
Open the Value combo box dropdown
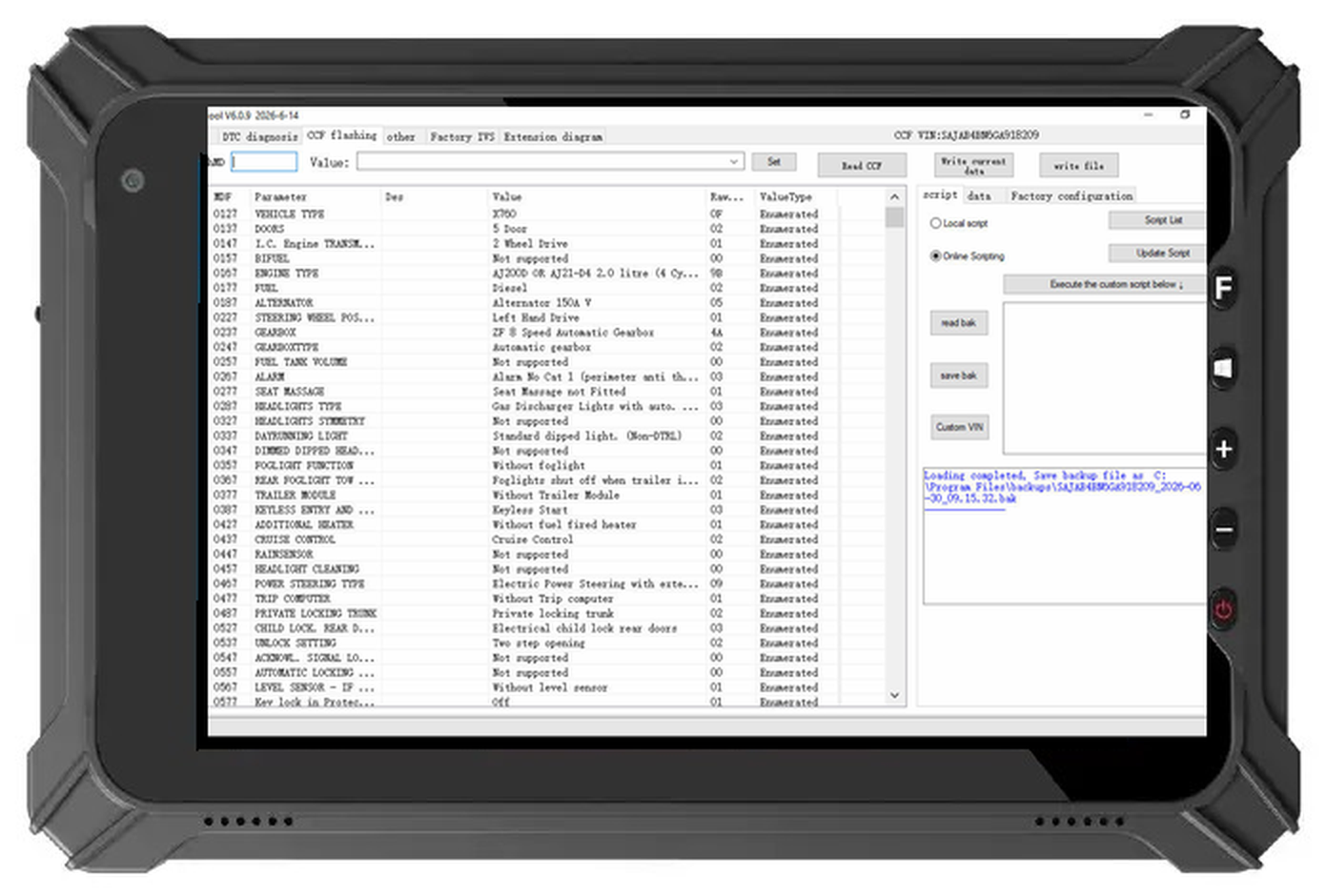tap(733, 162)
